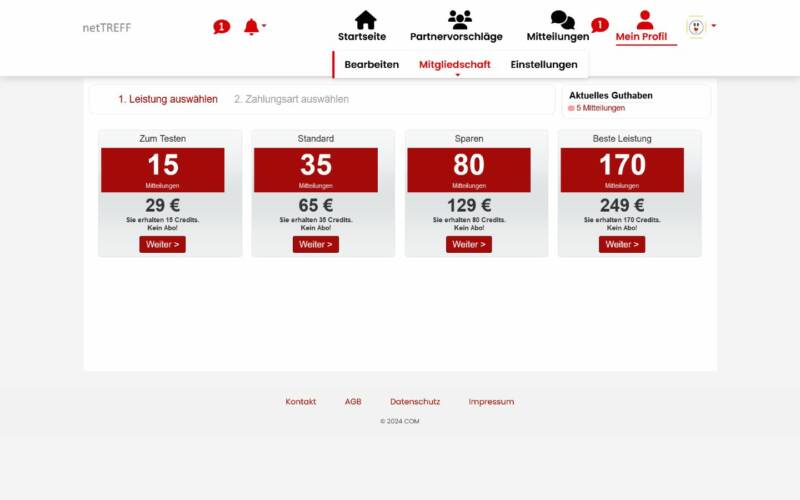Open the Bearbeiten submenu tab

coord(371,65)
